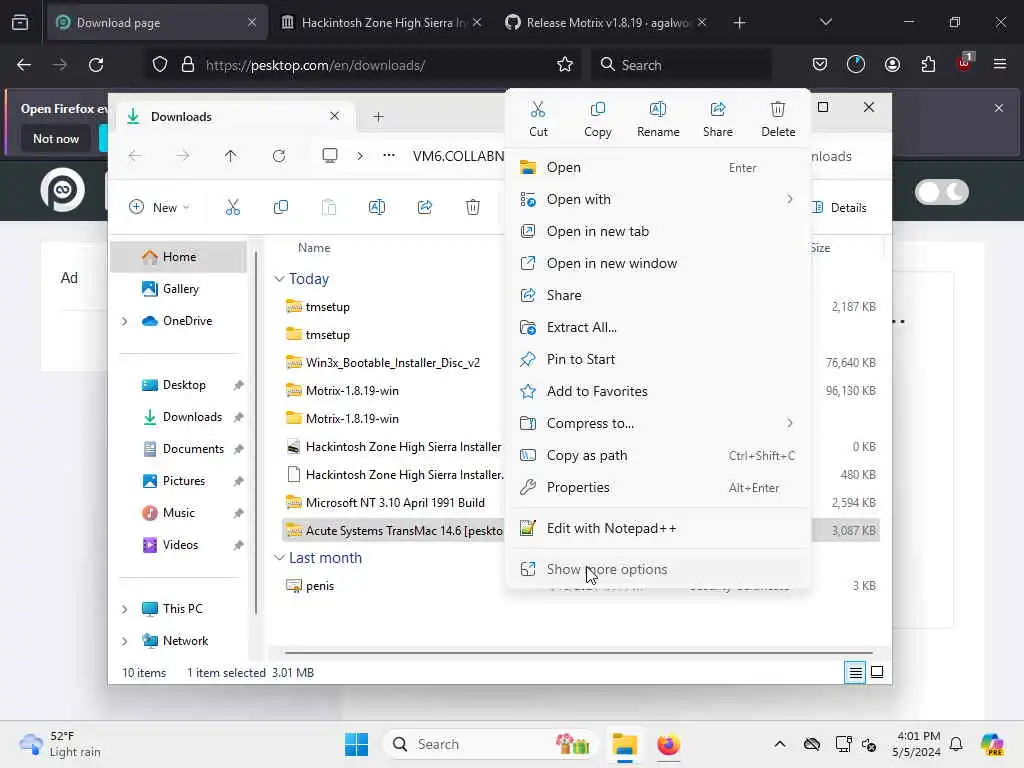Viewport: 1024px width, 768px height.
Task: Collapse the Last month group
Action: click(280, 558)
